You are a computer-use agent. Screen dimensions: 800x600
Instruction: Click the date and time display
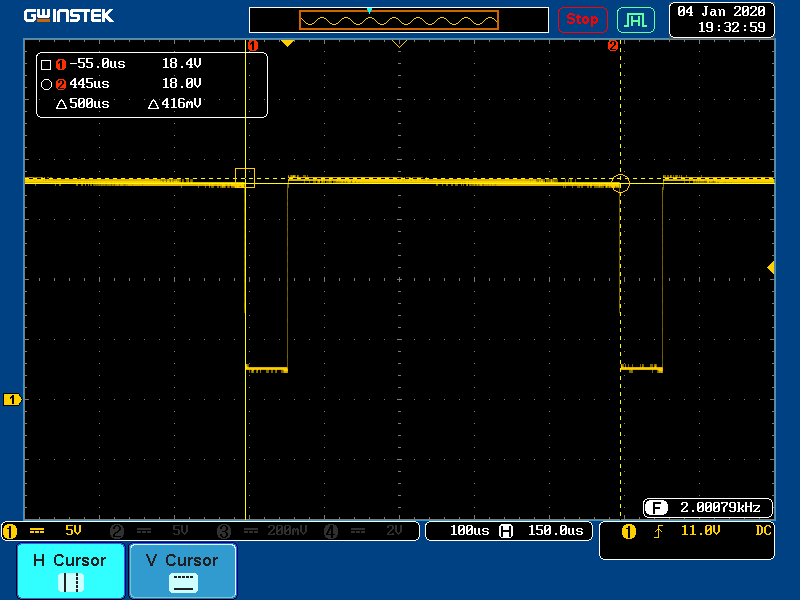coord(721,19)
